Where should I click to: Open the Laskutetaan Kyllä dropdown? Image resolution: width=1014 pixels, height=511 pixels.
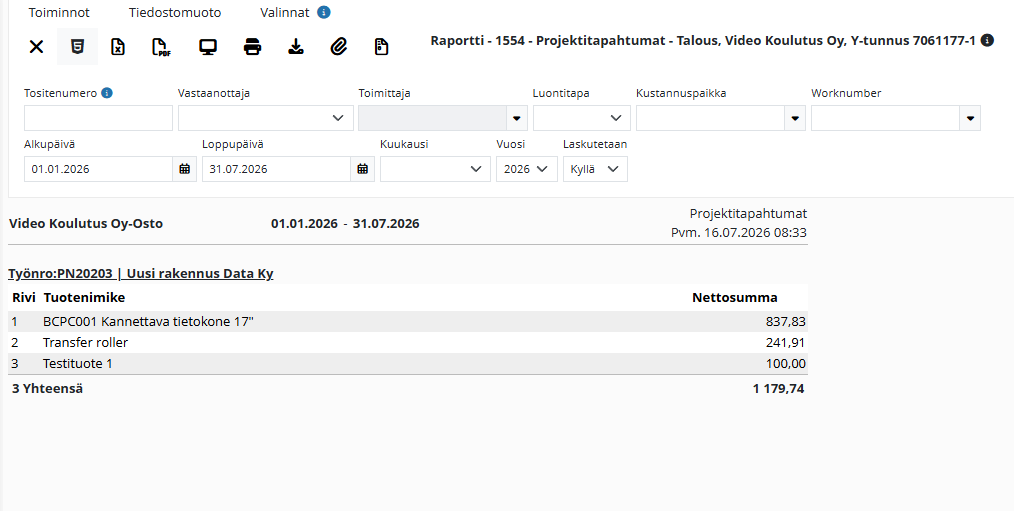pos(595,169)
